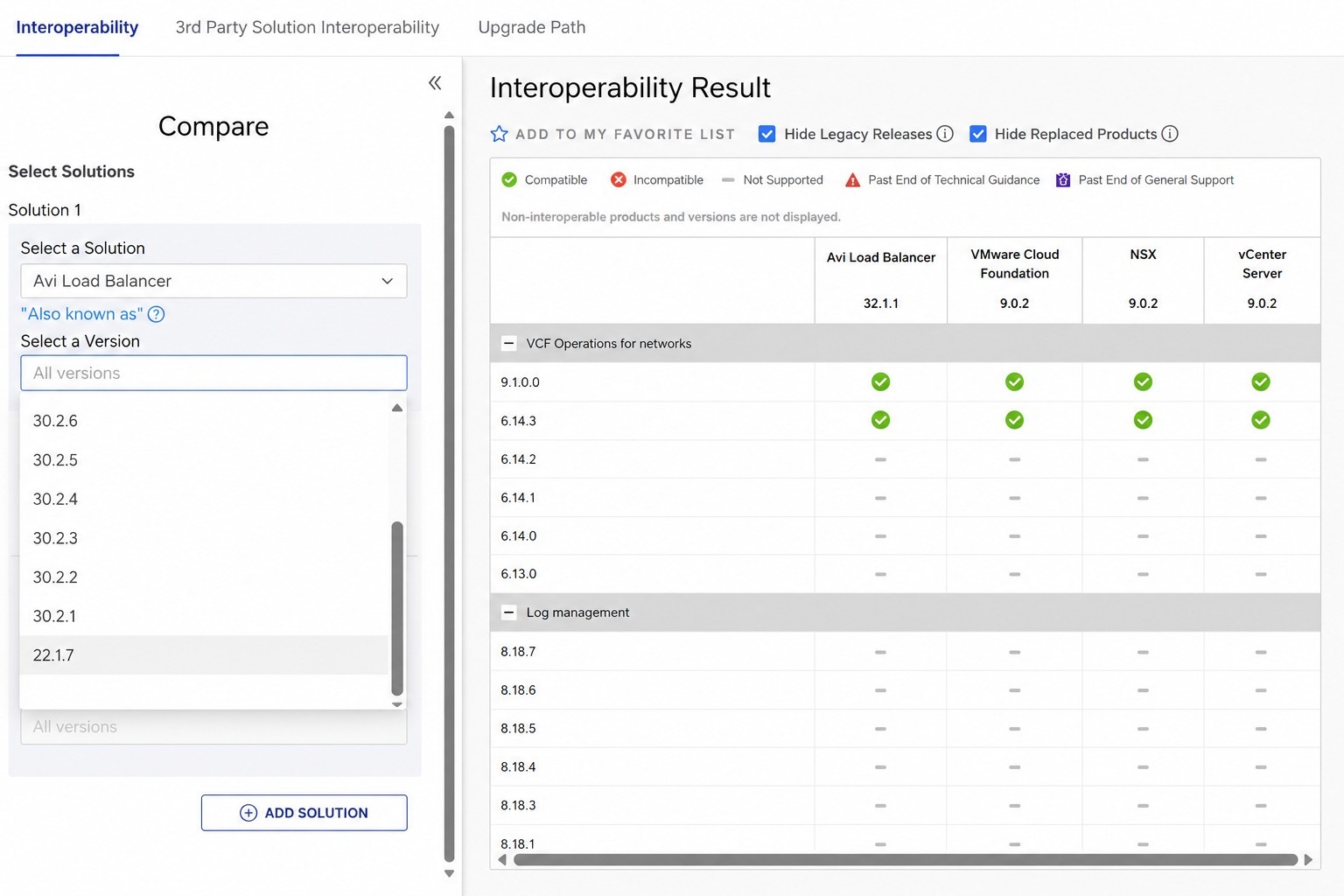This screenshot has width=1344, height=896.
Task: Click Compatible icon for 9.1.0.0 under VMware Cloud Foundation
Action: 1014,381
